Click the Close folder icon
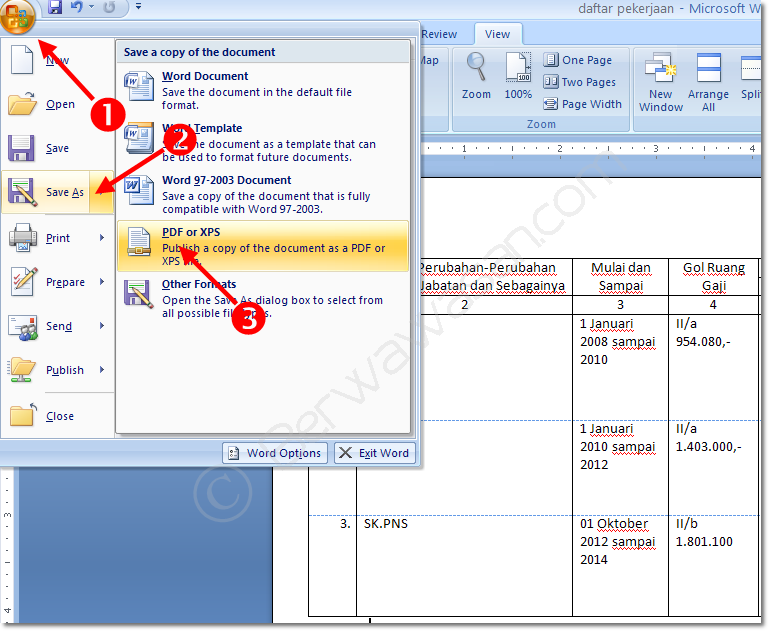Screen dimensions: 769x631 (23, 415)
